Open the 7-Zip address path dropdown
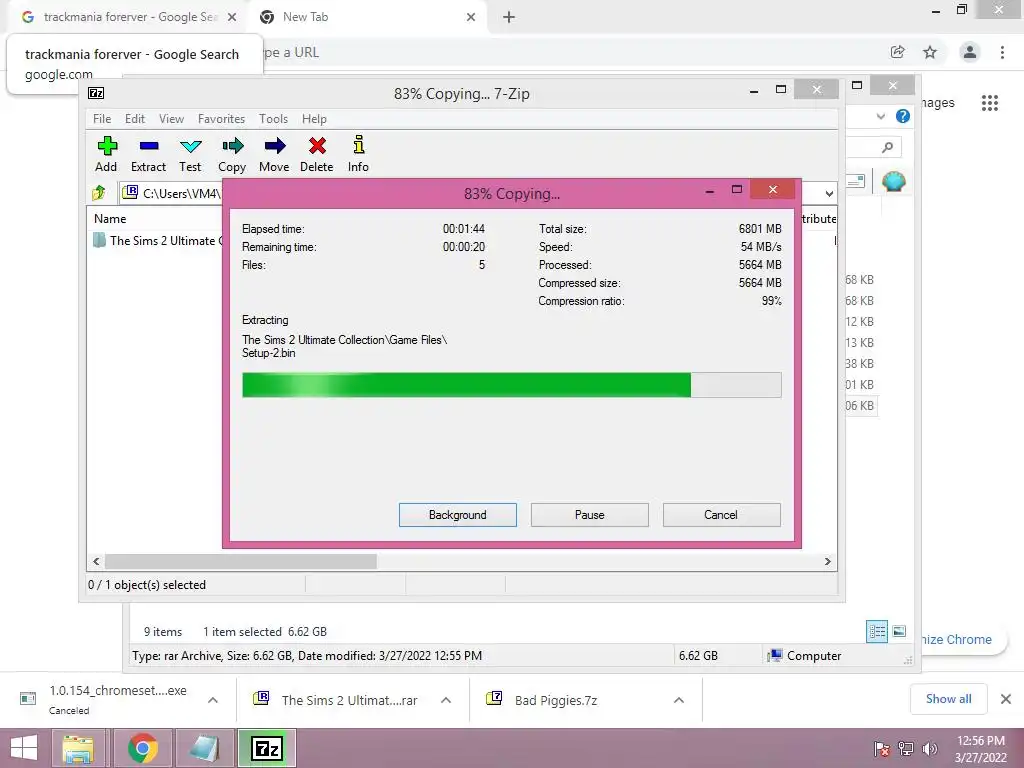Screen dimensions: 1024x768 tap(829, 193)
